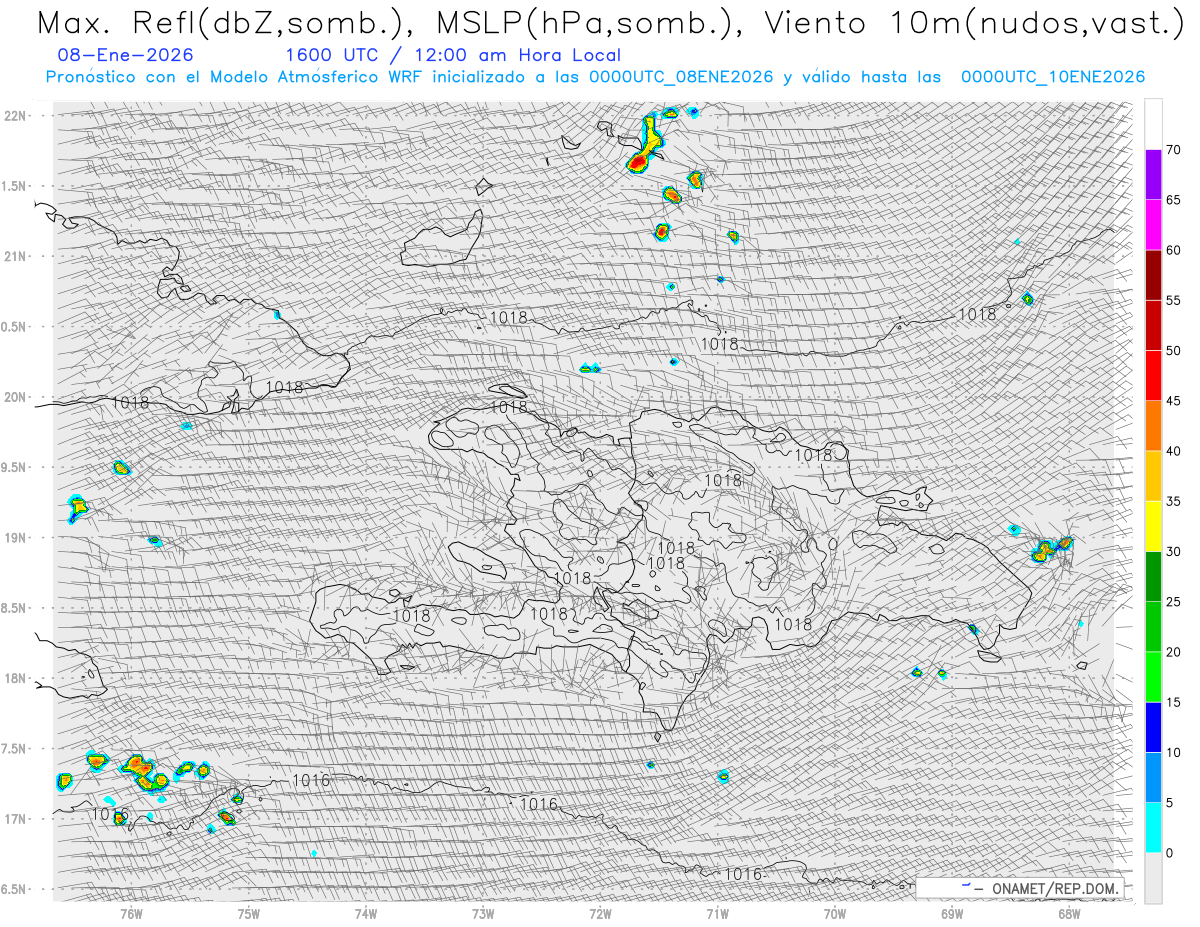Pick the bright red 45–50 dBZ colorbar segment
Screen dimensions: 1200x927
1153,376
